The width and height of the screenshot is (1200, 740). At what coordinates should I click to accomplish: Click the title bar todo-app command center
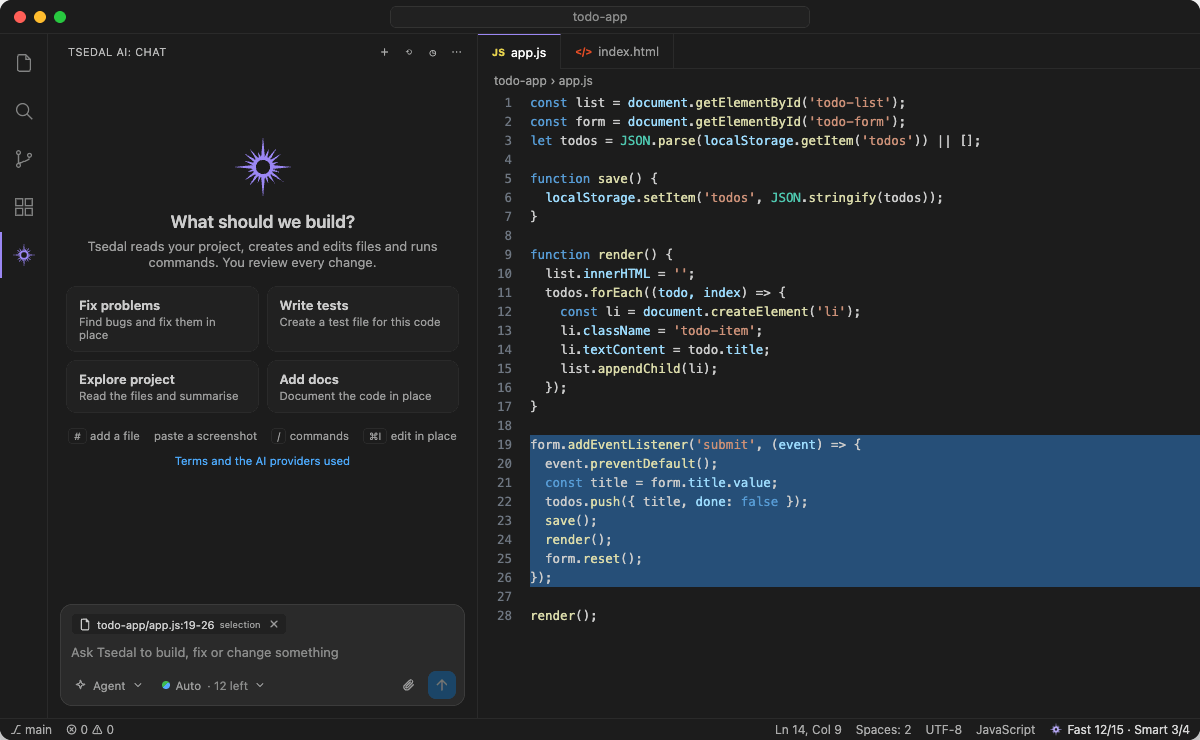600,17
